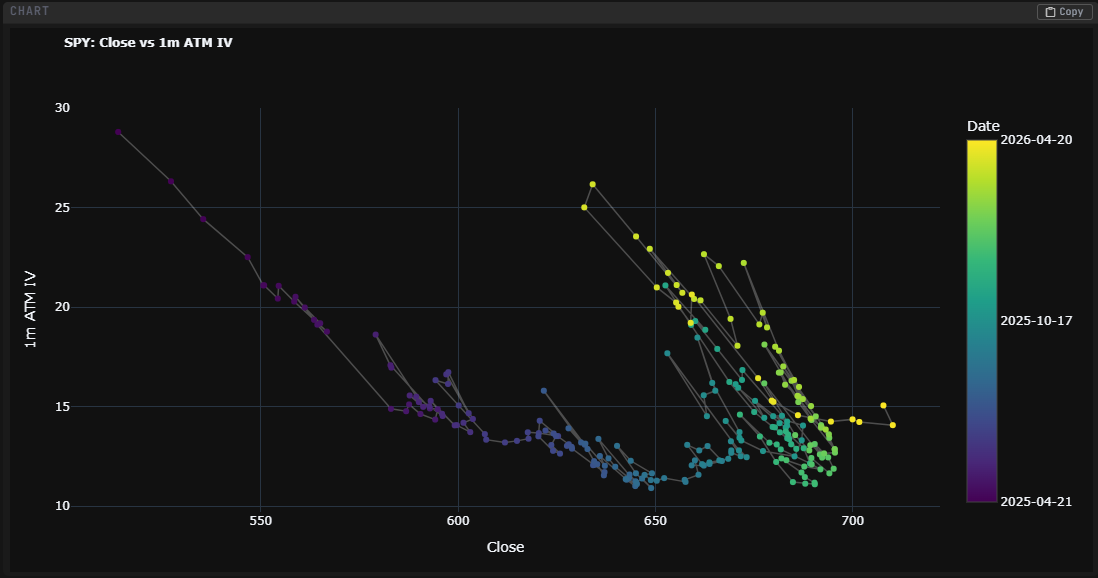Click the 'Date' colorbar title
The image size is (1098, 578).
coord(983,126)
